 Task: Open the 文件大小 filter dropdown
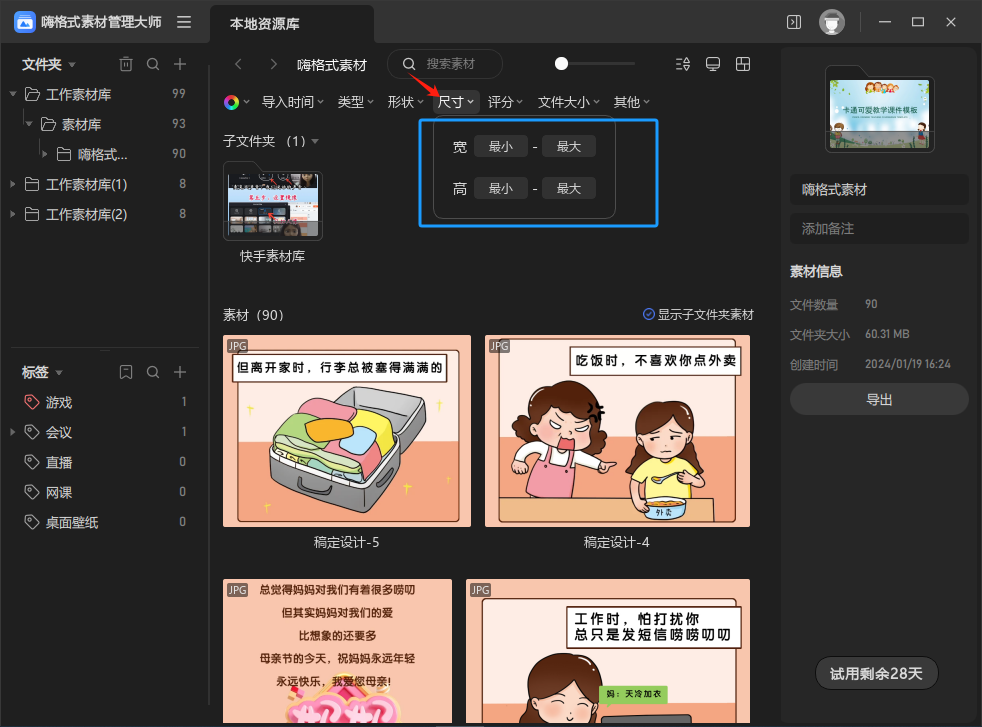click(569, 102)
